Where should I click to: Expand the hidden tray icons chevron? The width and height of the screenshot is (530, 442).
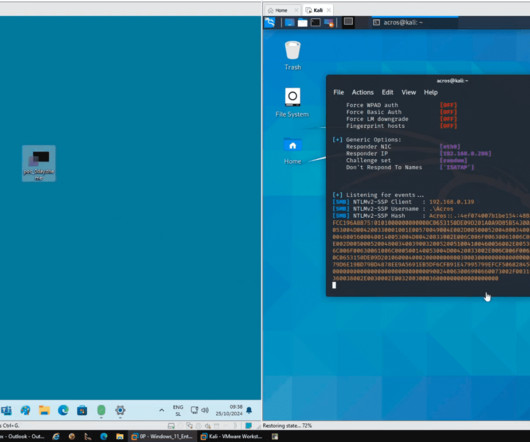tap(162, 410)
